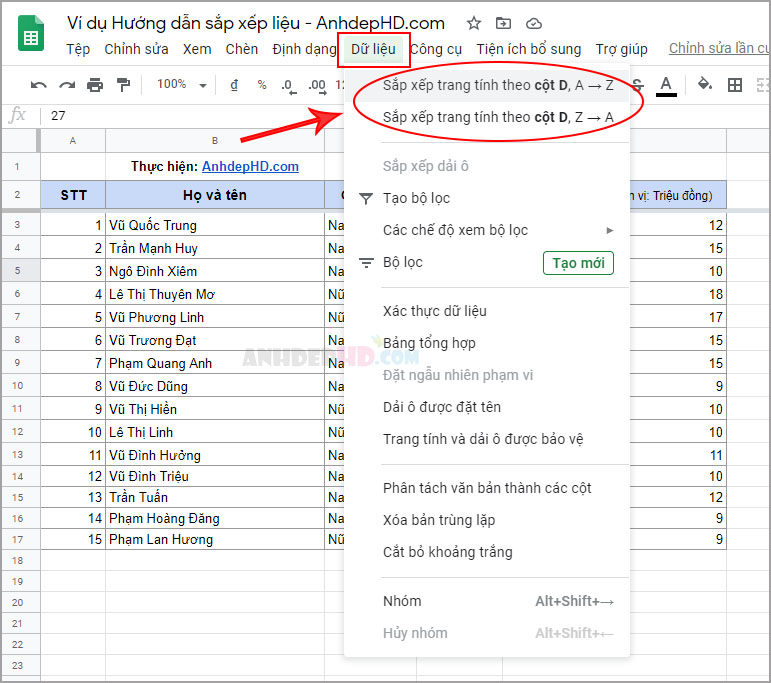Select cell Lê Thị Thuyên Mơ
771x683 pixels.
point(215,294)
